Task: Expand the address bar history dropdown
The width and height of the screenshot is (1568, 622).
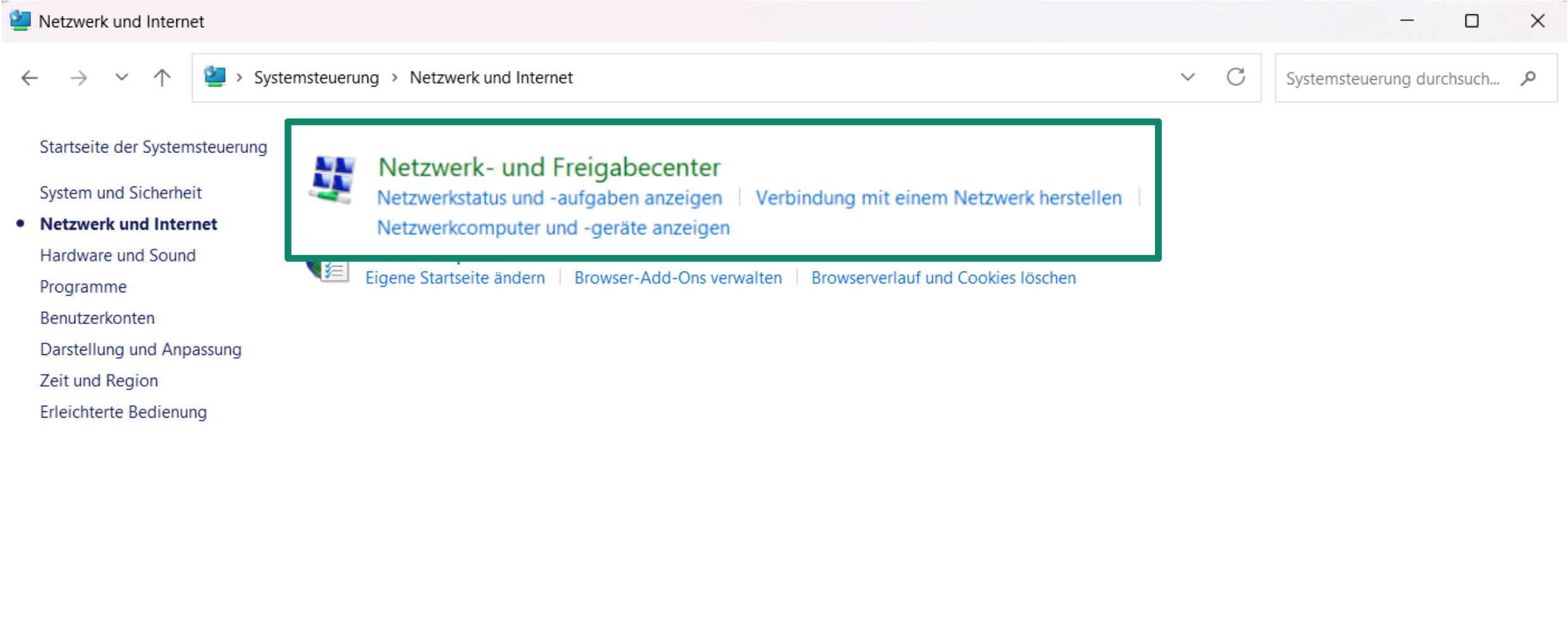Action: 1187,77
